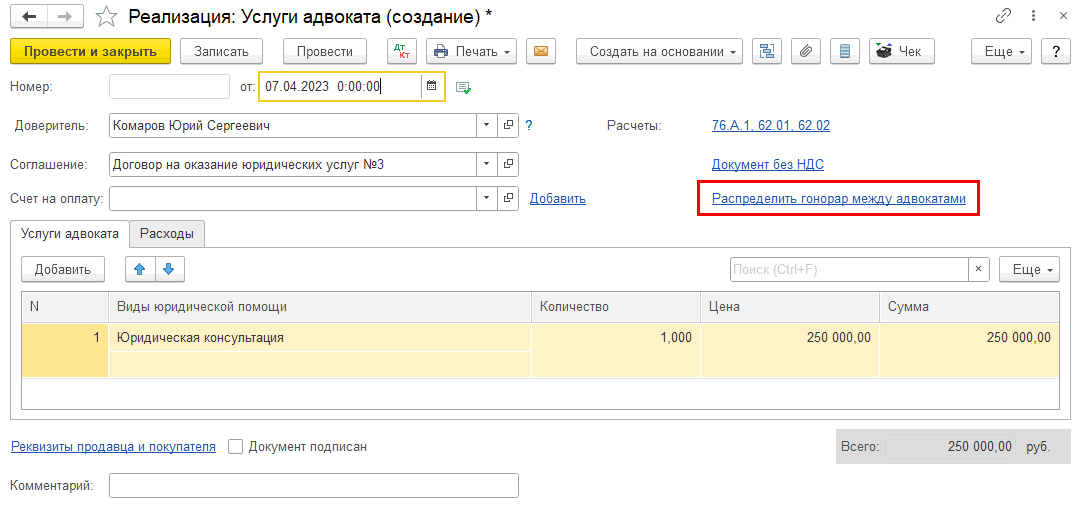Expand the Соглашение dropdown list
This screenshot has width=1086, height=505.
486,164
